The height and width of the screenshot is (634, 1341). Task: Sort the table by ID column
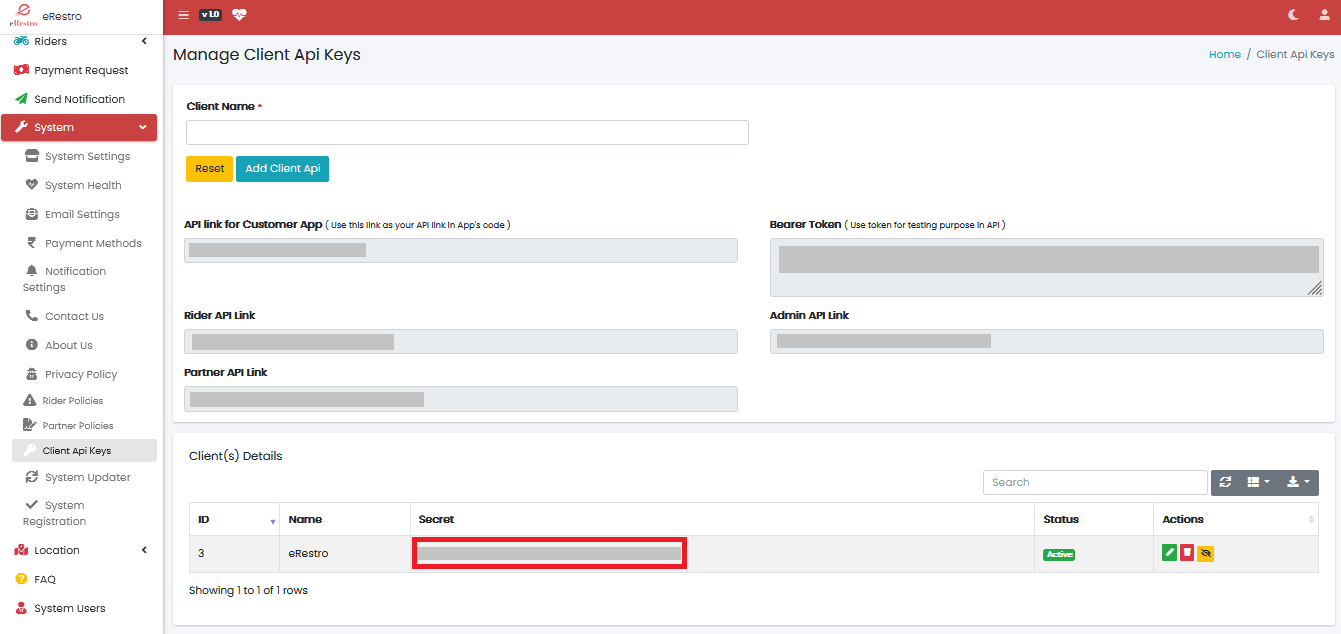pyautogui.click(x=234, y=520)
